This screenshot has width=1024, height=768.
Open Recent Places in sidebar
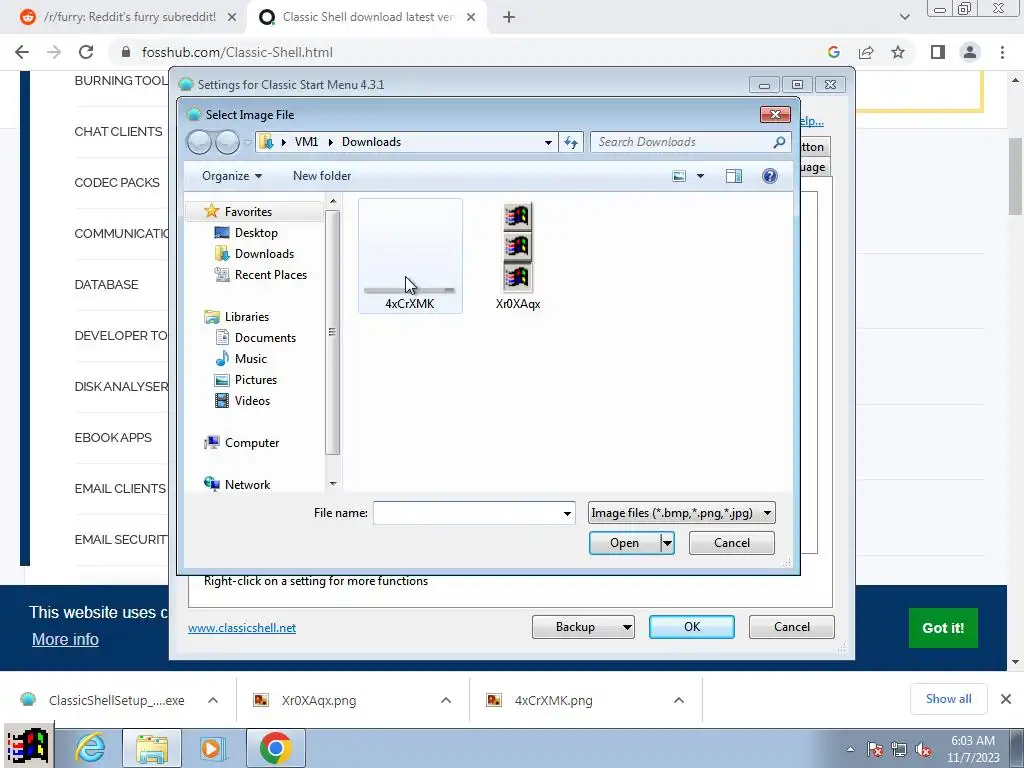(270, 275)
